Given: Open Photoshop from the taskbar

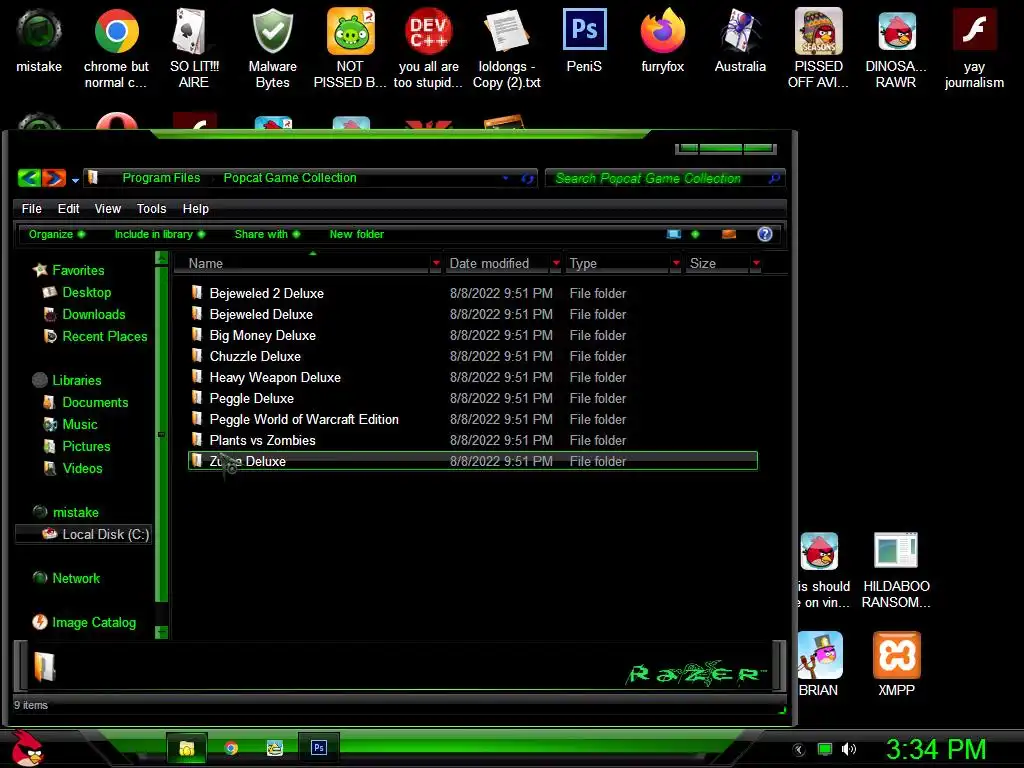Looking at the screenshot, I should 319,748.
